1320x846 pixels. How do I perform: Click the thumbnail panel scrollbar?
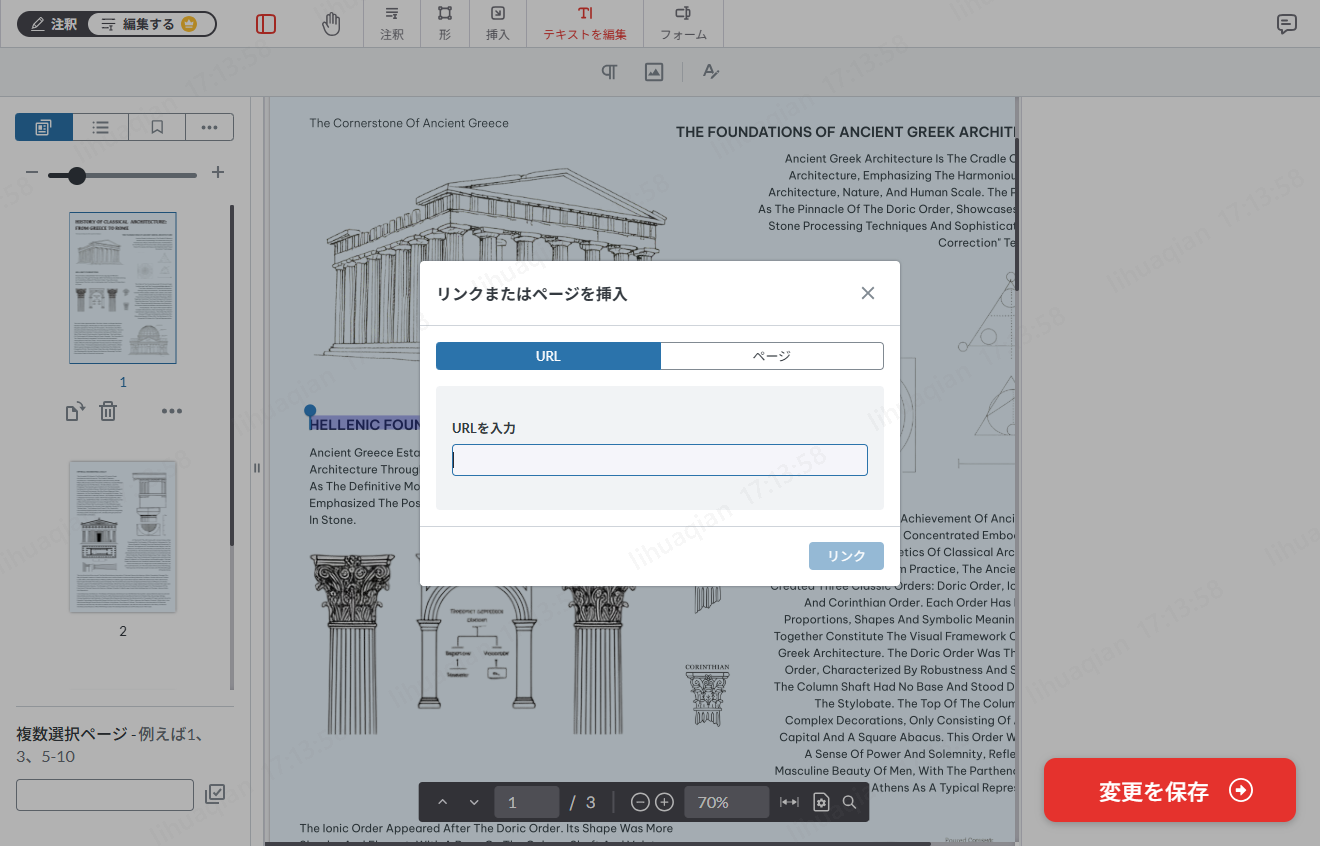(x=232, y=375)
